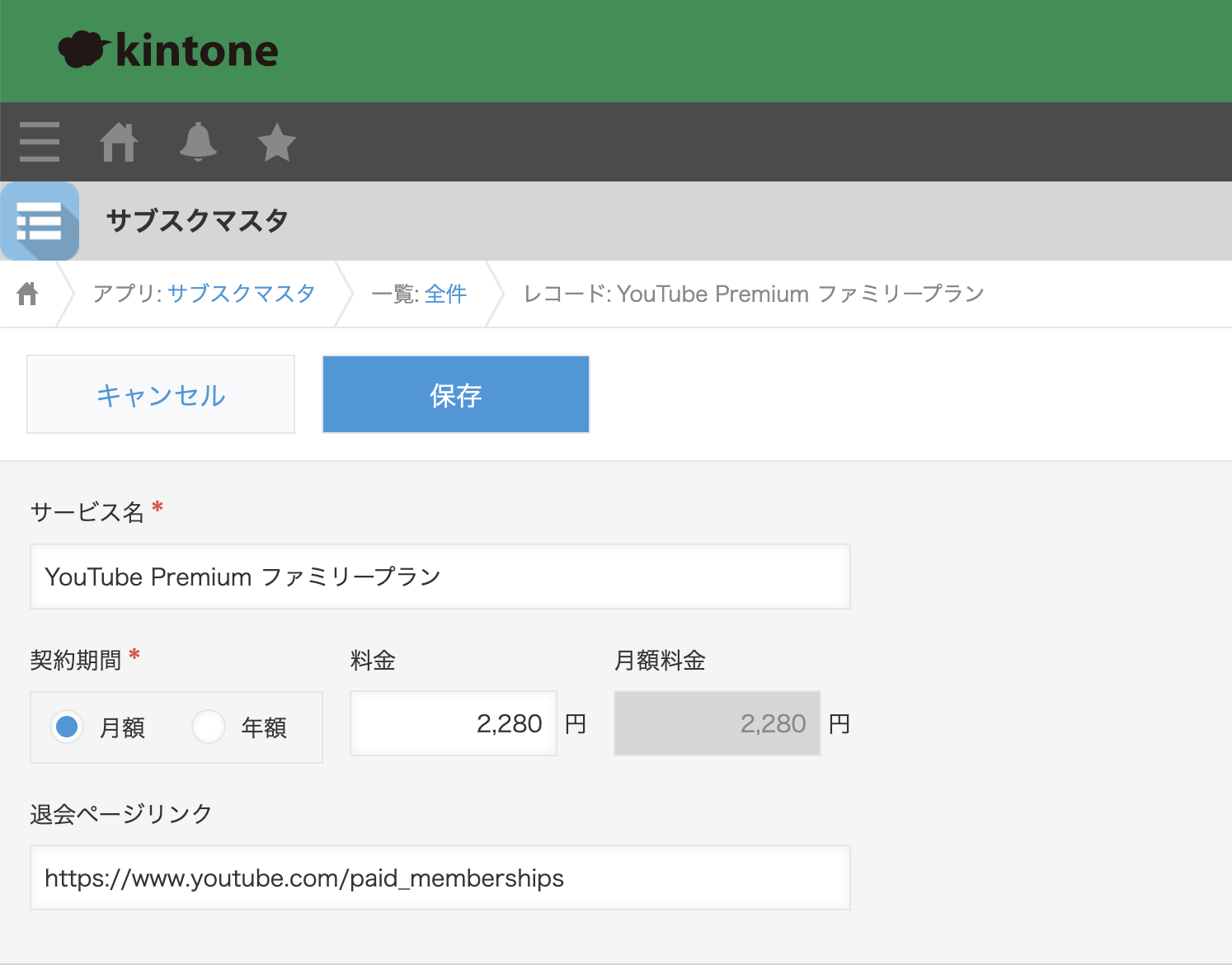
Task: Save the record with 保存 button
Action: point(454,394)
